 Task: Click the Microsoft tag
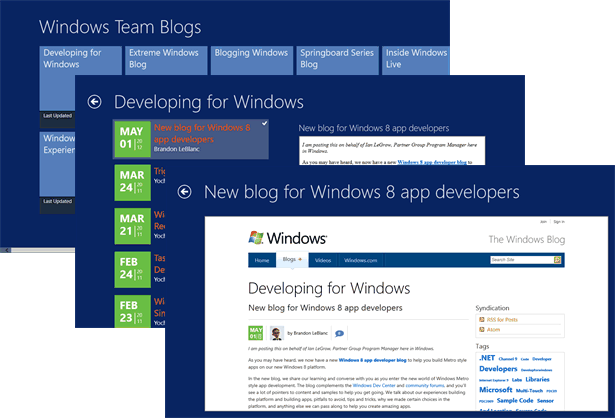coord(496,390)
